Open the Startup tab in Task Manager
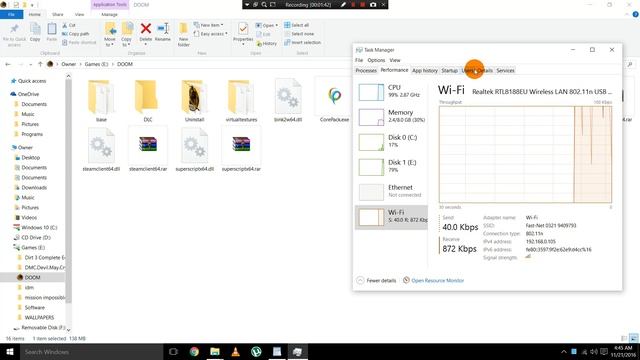 point(449,71)
